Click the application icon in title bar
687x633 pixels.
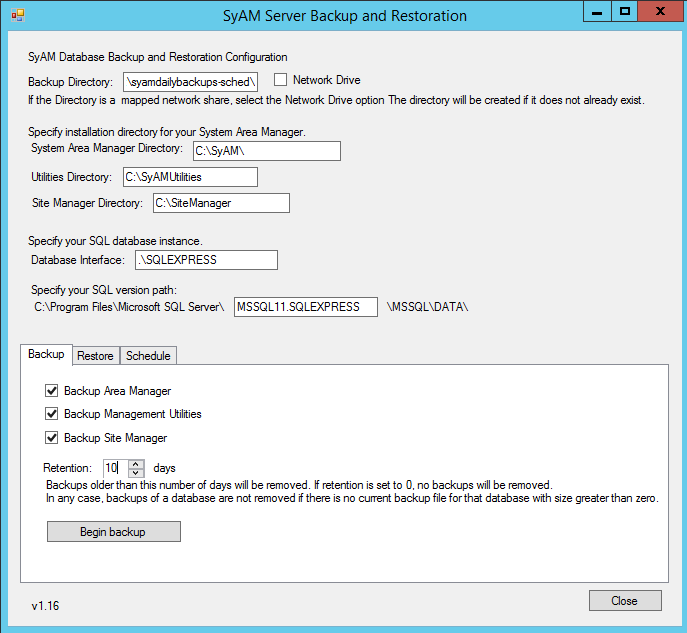pos(17,16)
